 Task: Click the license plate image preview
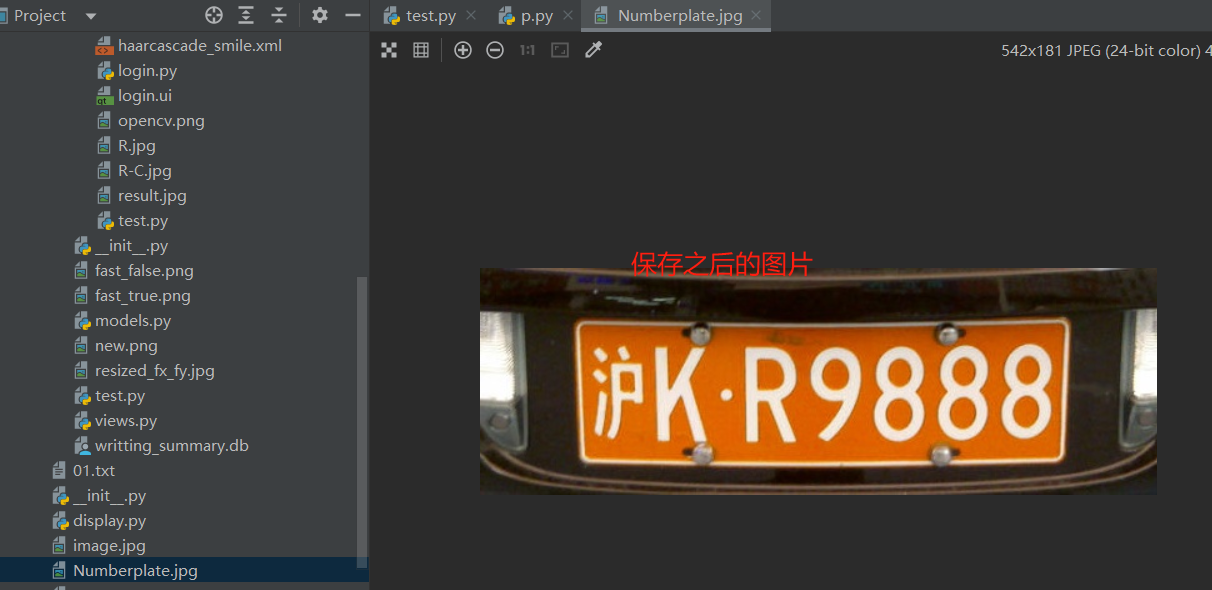point(818,381)
